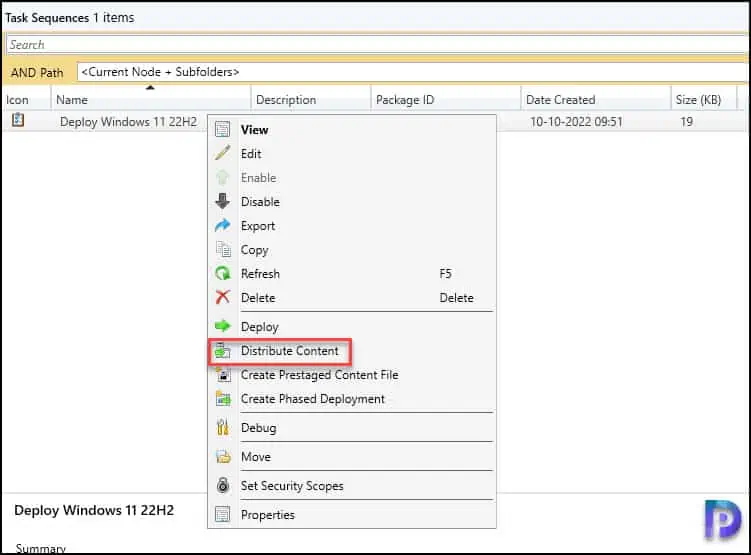
Task: Click the grayed Enable arrow icon
Action: (222, 177)
